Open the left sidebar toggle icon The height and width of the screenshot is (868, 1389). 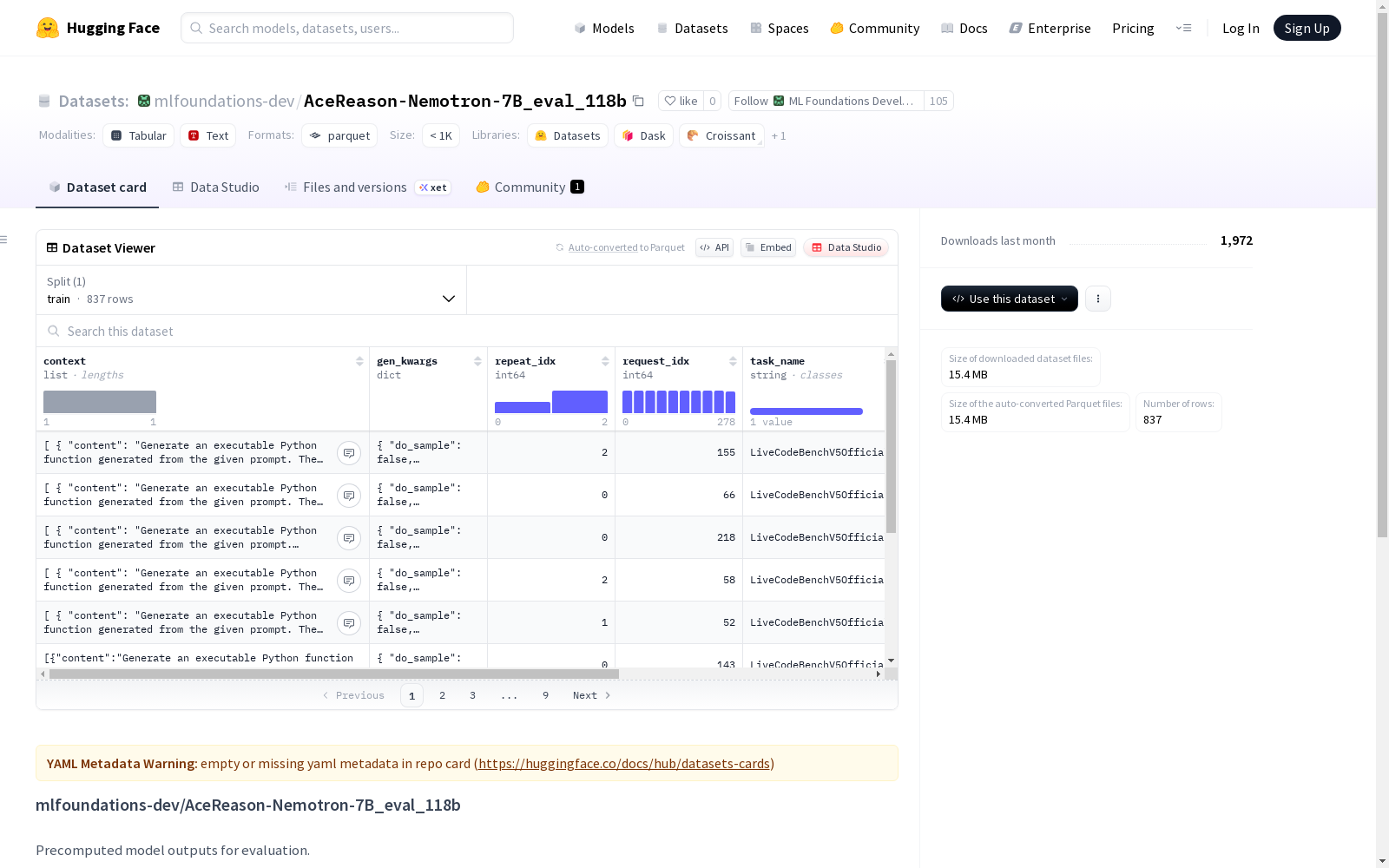[x=4, y=240]
